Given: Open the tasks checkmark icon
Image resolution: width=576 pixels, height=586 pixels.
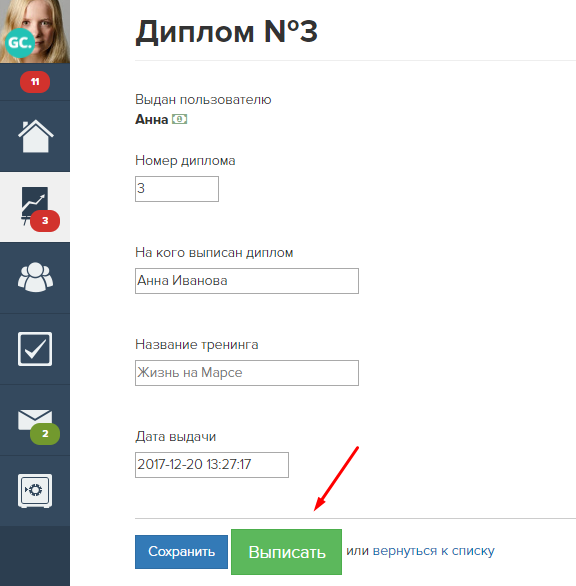Looking at the screenshot, I should pos(35,349).
